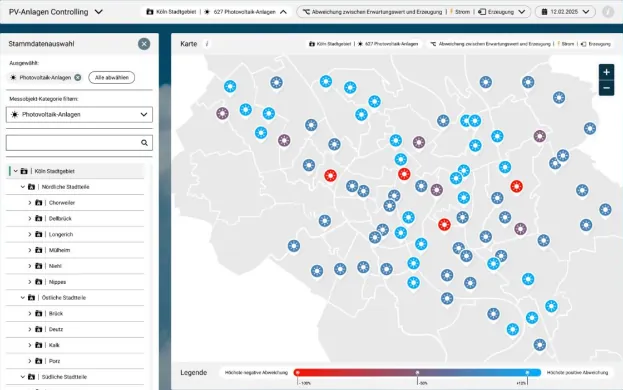Screen dimensions: 624x390
Task: Select the Dellbrück tree entry label
Action: point(60,218)
